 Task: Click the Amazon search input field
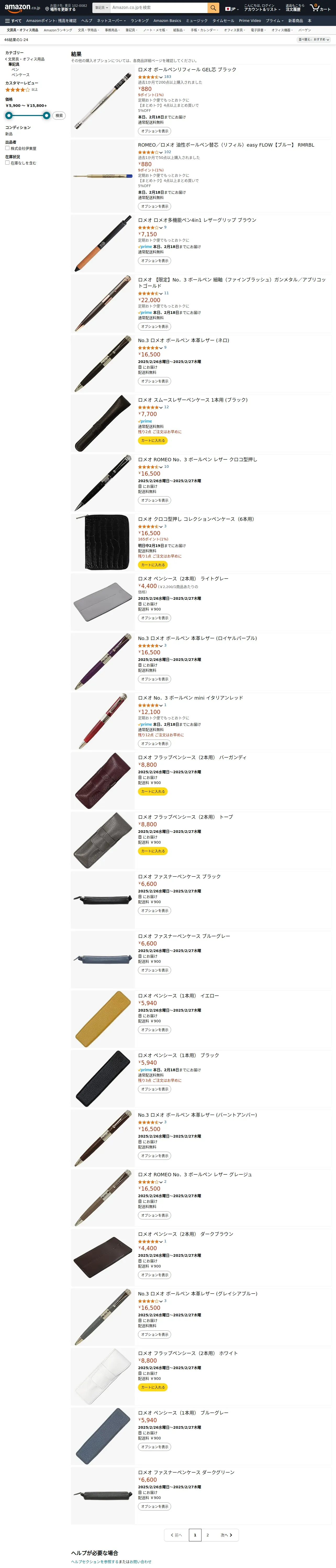[159, 8]
